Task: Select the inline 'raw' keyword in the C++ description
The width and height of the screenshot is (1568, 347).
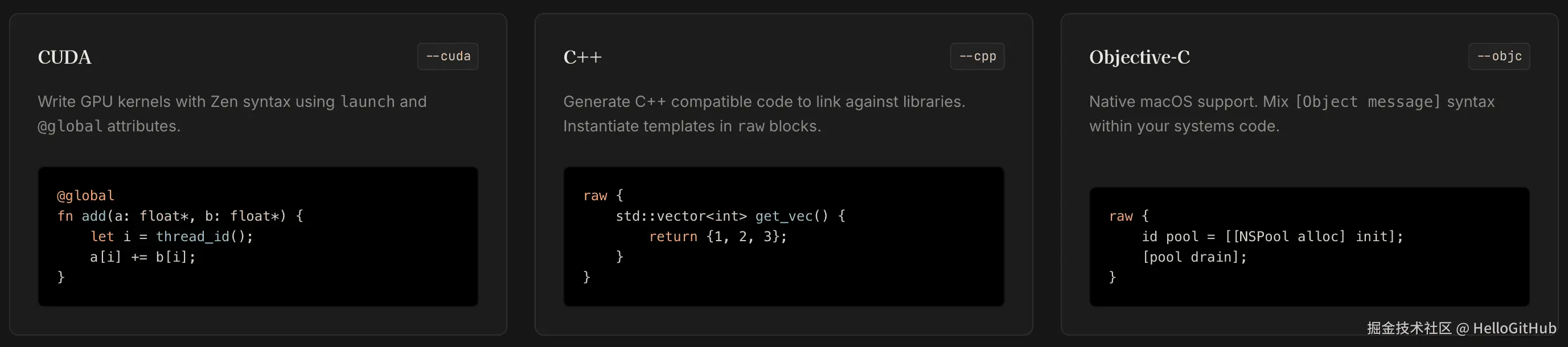Action: [751, 126]
